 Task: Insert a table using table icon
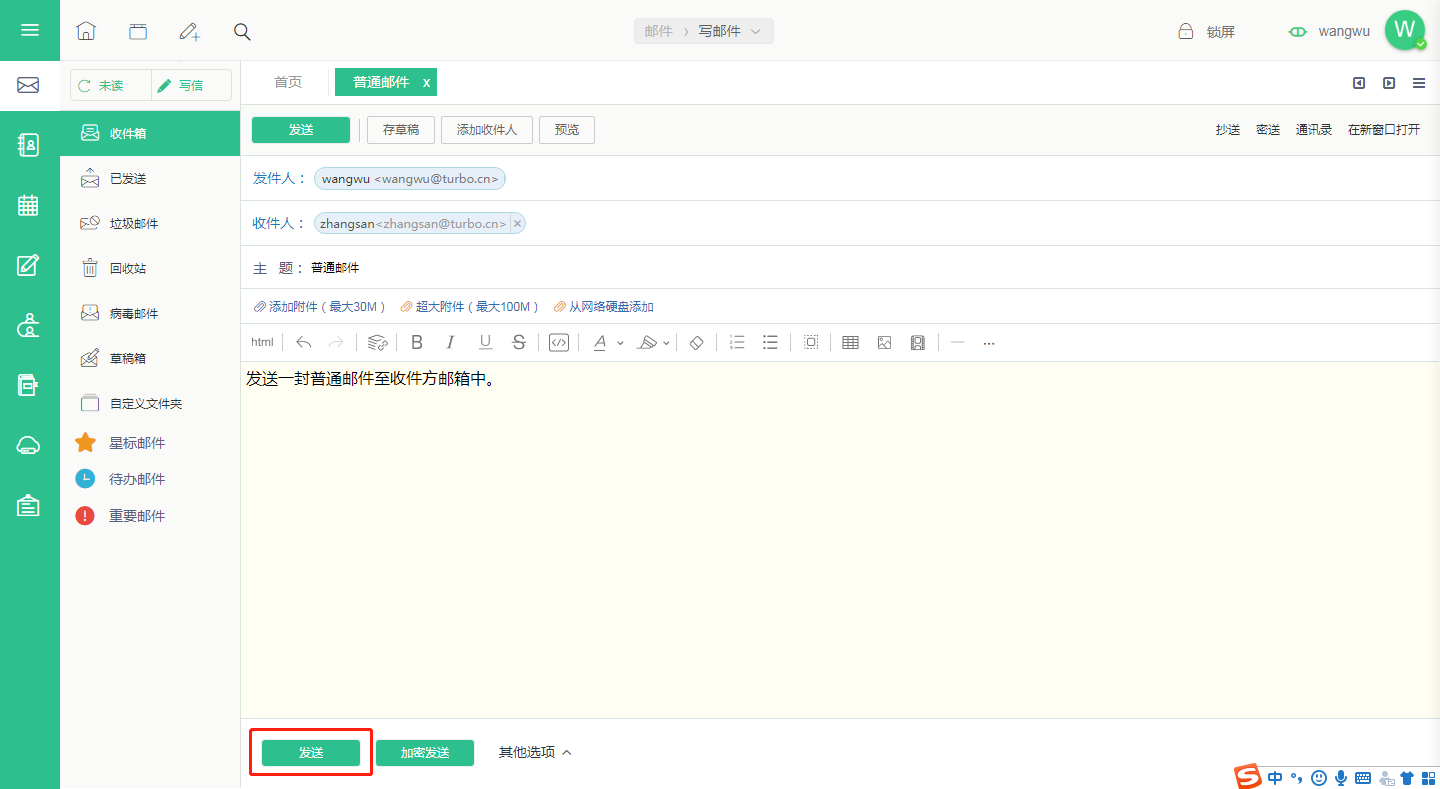point(850,342)
